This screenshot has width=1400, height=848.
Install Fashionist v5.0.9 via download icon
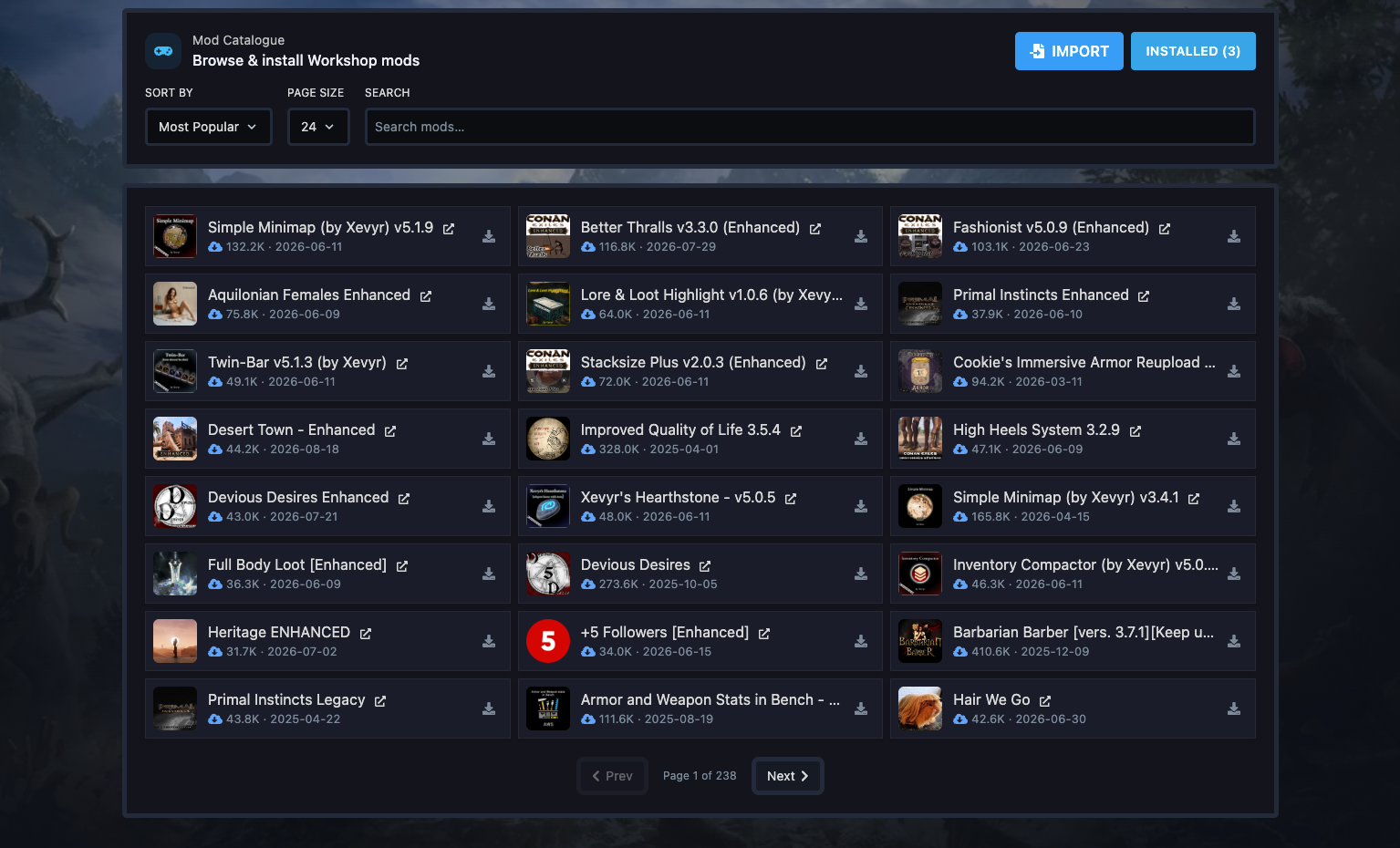point(1234,236)
